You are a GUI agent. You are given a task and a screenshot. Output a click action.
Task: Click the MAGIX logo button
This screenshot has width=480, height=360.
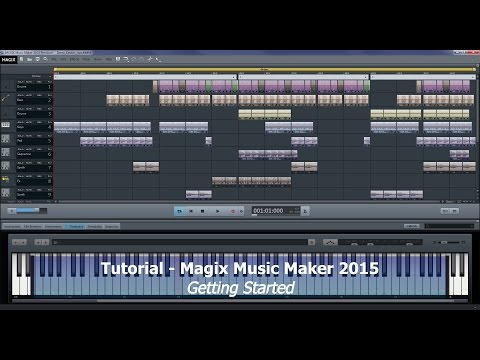click(8, 60)
